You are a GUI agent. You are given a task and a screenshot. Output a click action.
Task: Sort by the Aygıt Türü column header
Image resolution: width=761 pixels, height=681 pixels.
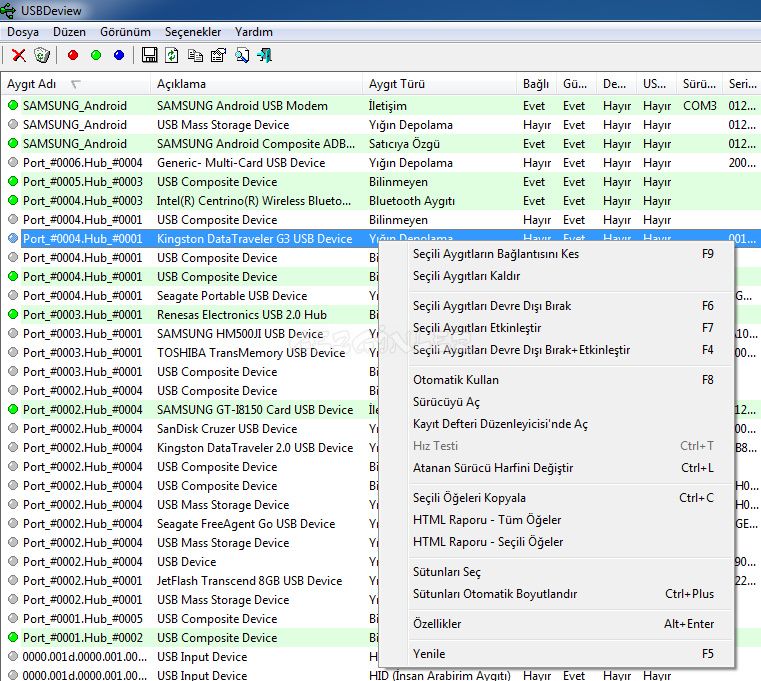(x=439, y=84)
